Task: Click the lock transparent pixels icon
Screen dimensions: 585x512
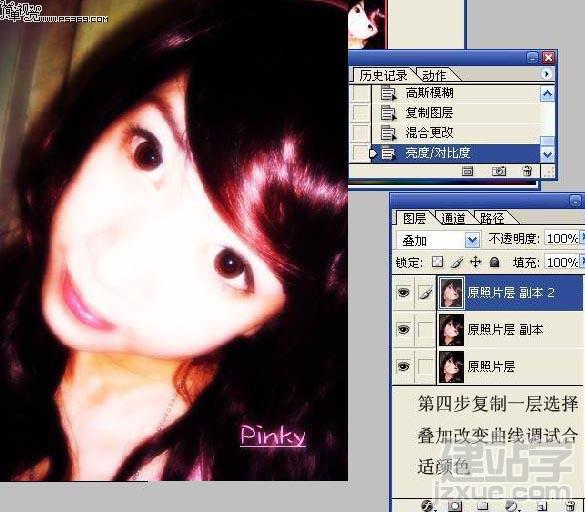Action: (x=437, y=262)
